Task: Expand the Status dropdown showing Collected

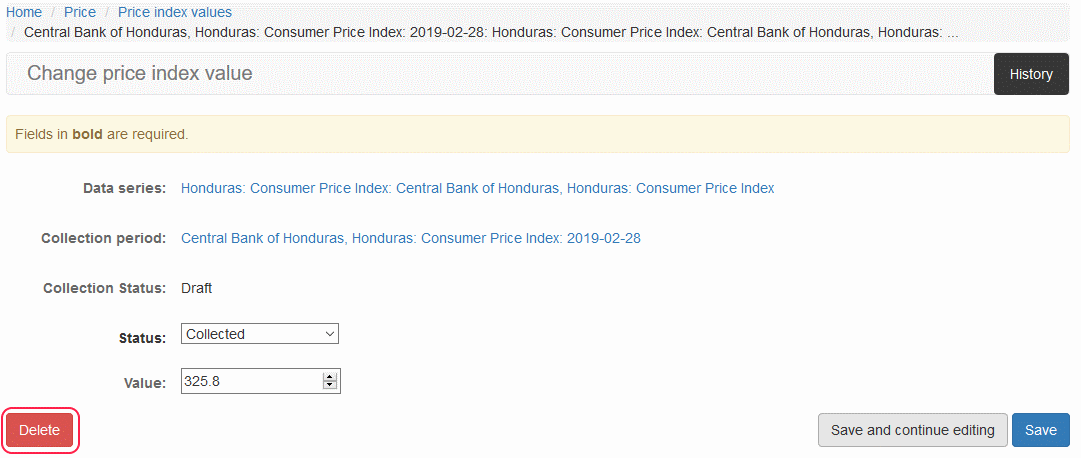Action: pos(260,334)
